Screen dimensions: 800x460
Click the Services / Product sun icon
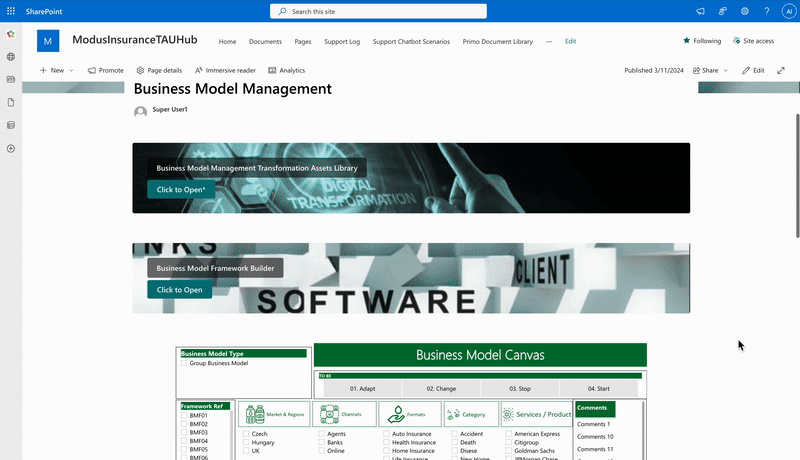[508, 414]
